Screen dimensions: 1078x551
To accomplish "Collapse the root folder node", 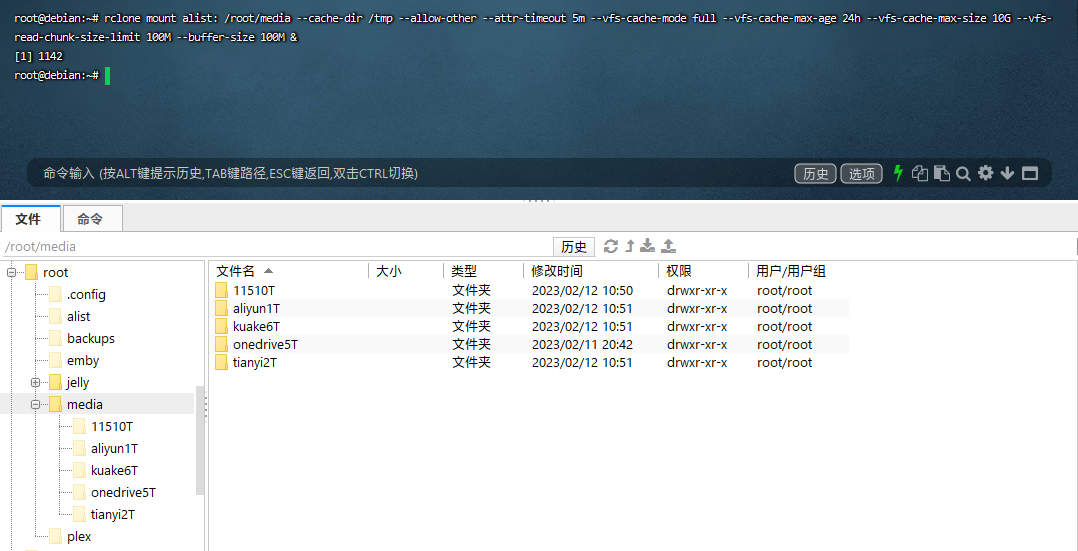I will click(x=12, y=272).
